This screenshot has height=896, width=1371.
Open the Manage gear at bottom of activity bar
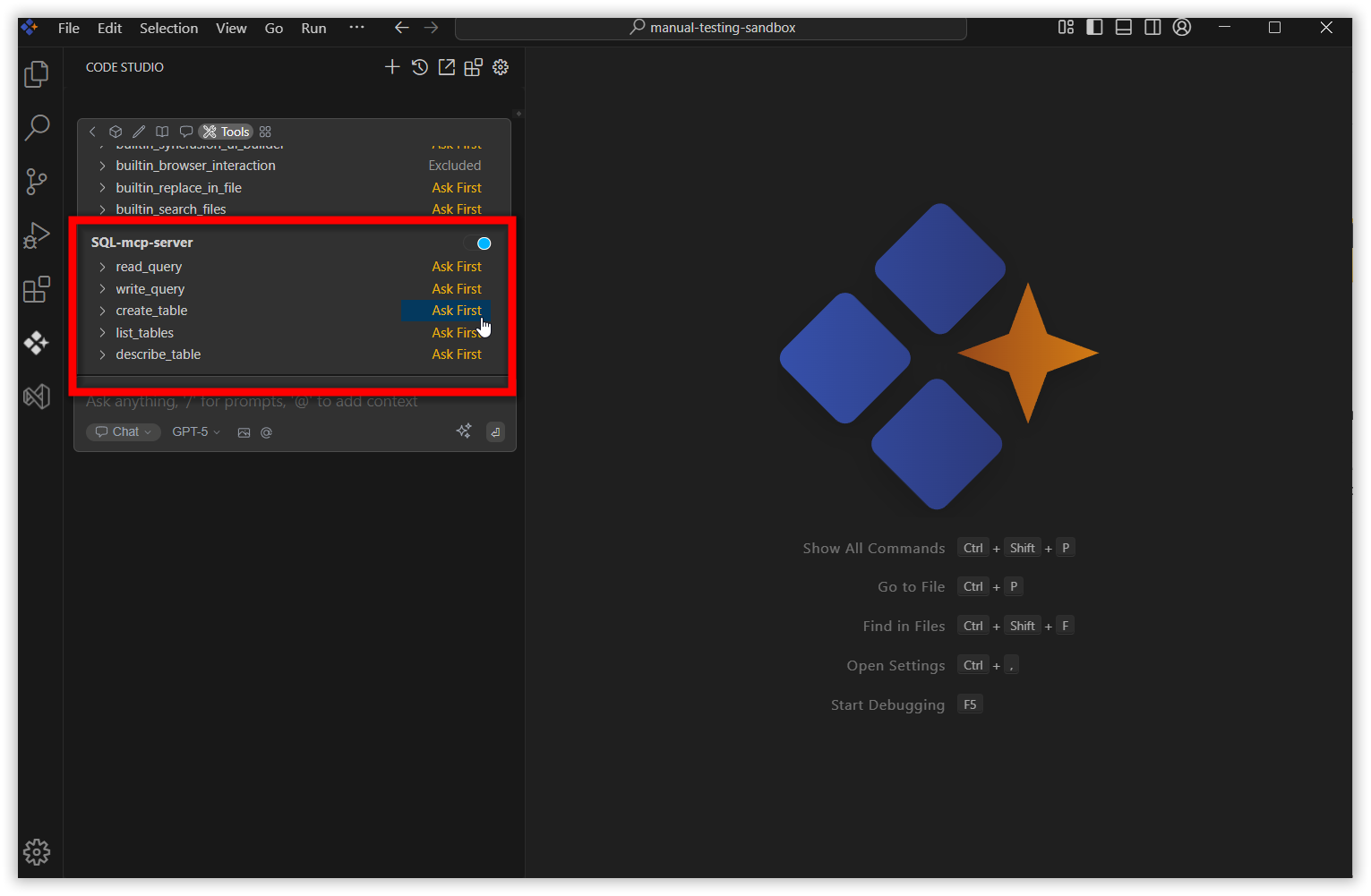37,852
